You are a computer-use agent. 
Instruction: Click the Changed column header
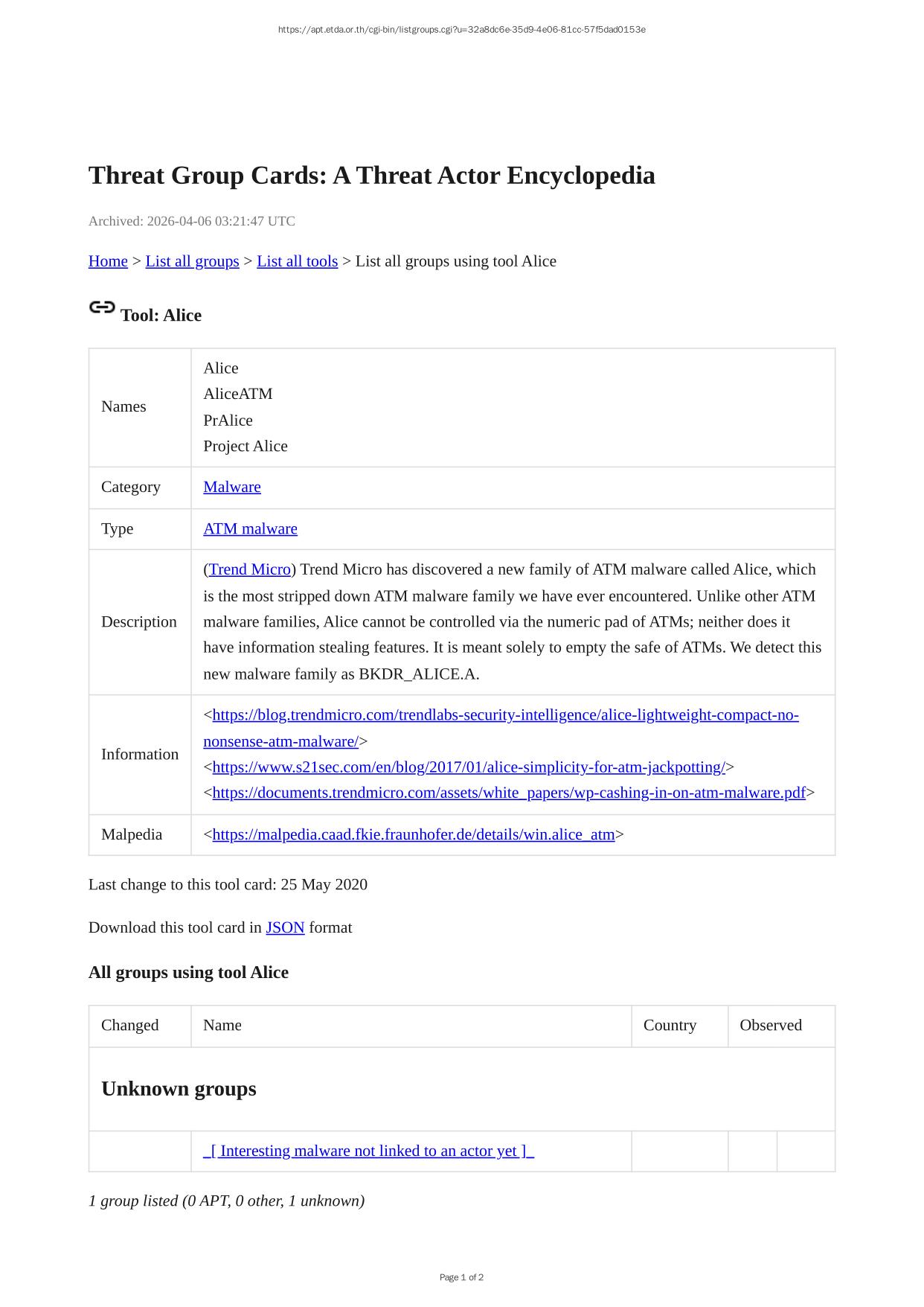(x=130, y=1025)
